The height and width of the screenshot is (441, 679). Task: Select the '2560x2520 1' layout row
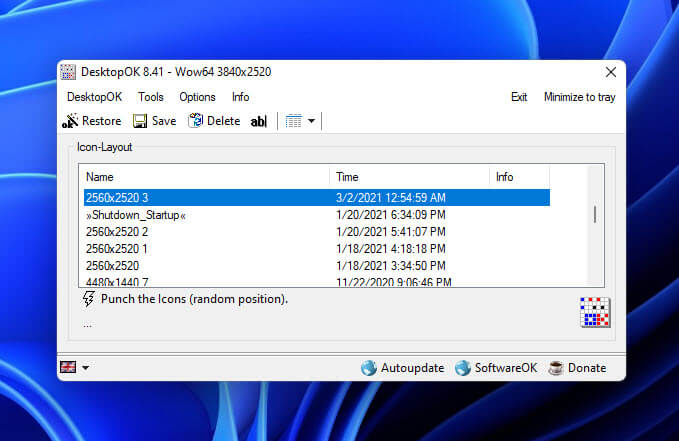coord(317,249)
